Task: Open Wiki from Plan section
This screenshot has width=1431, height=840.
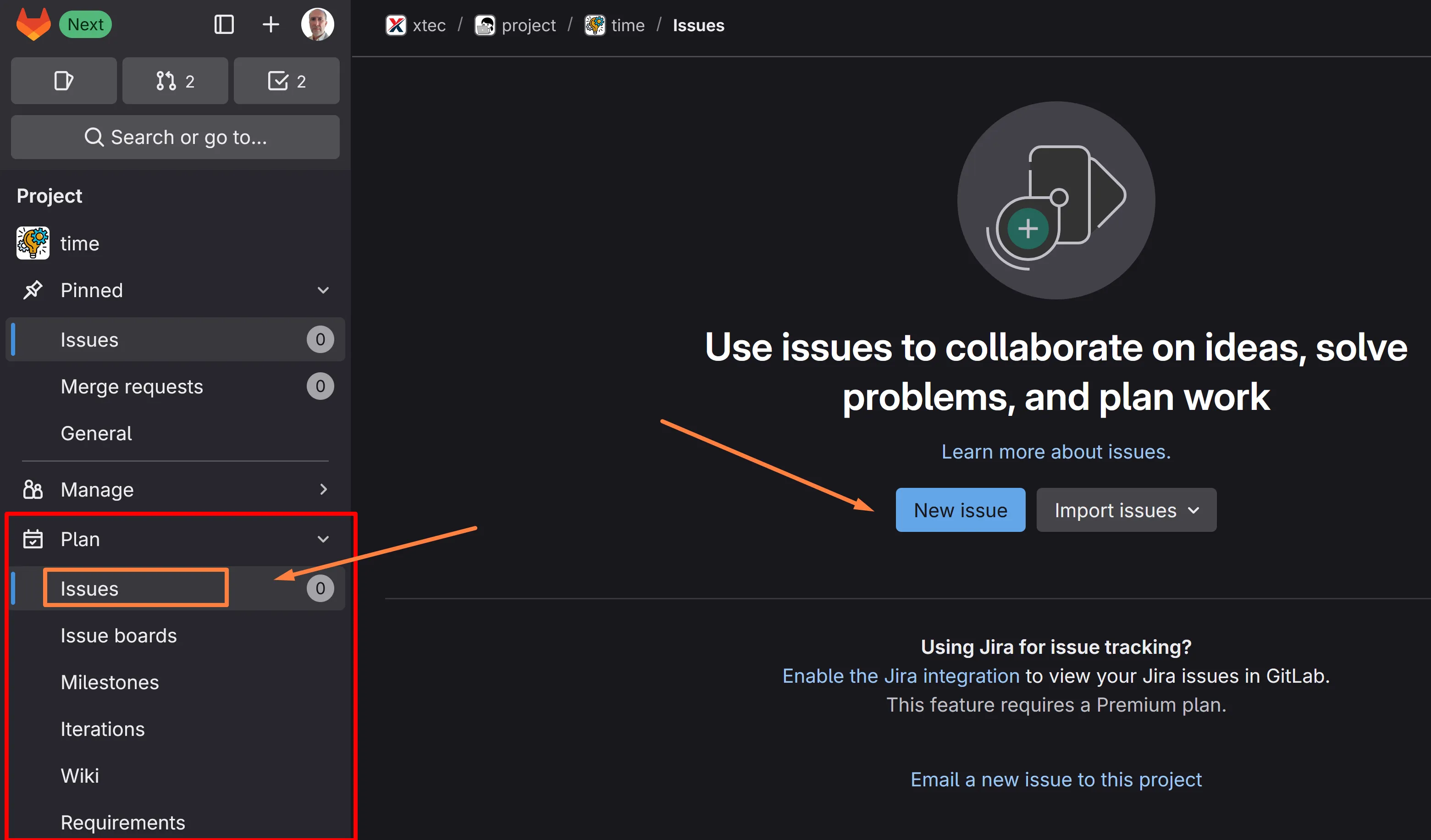Action: tap(79, 776)
